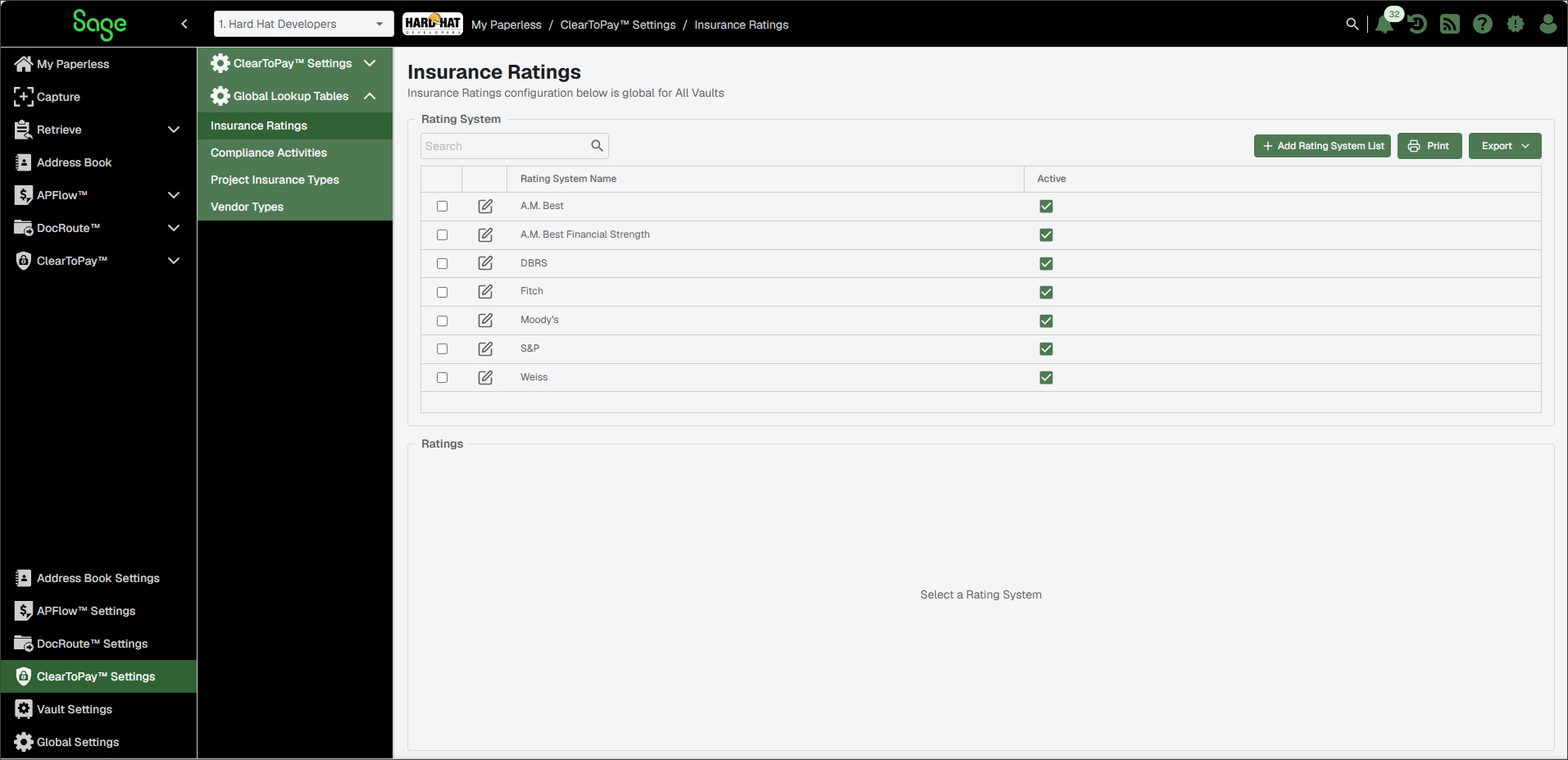This screenshot has width=1568, height=760.
Task: Open Compliance Activities menu item
Action: pyautogui.click(x=295, y=152)
